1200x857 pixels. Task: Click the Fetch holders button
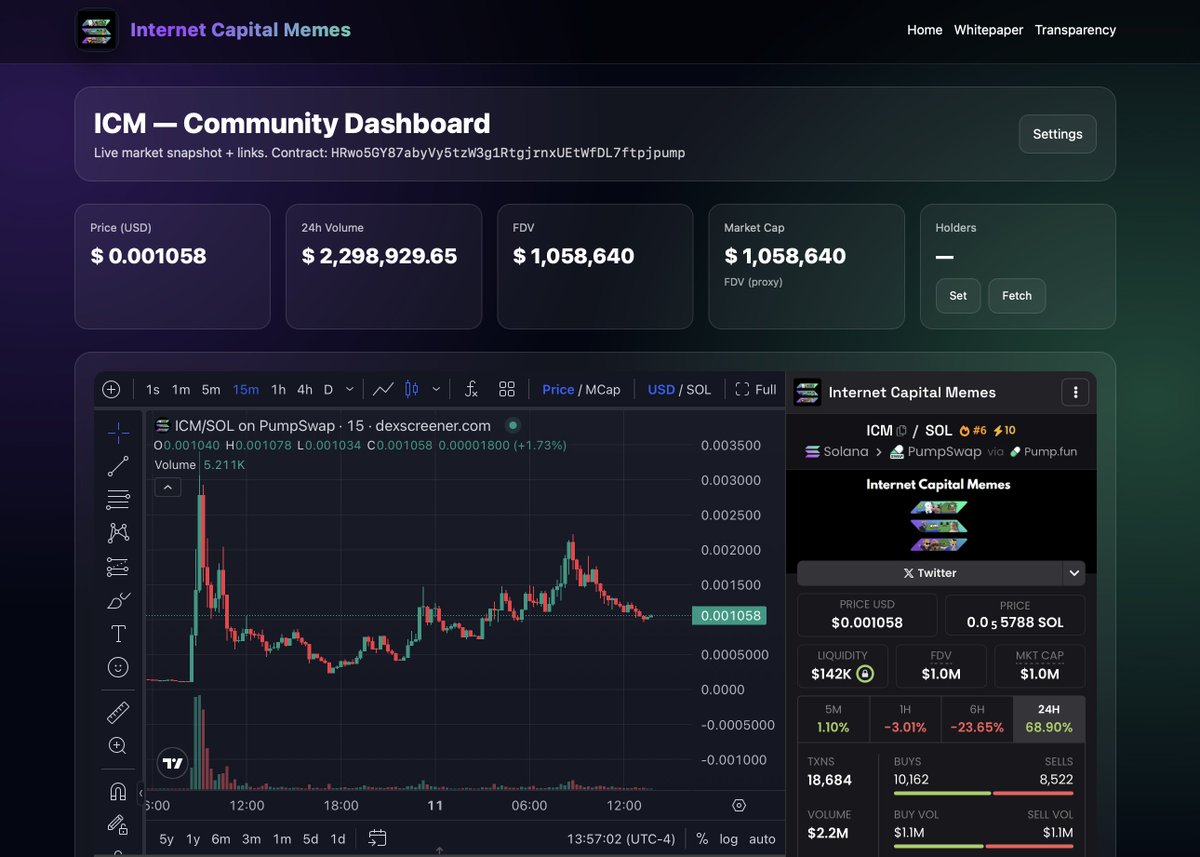tap(1017, 296)
